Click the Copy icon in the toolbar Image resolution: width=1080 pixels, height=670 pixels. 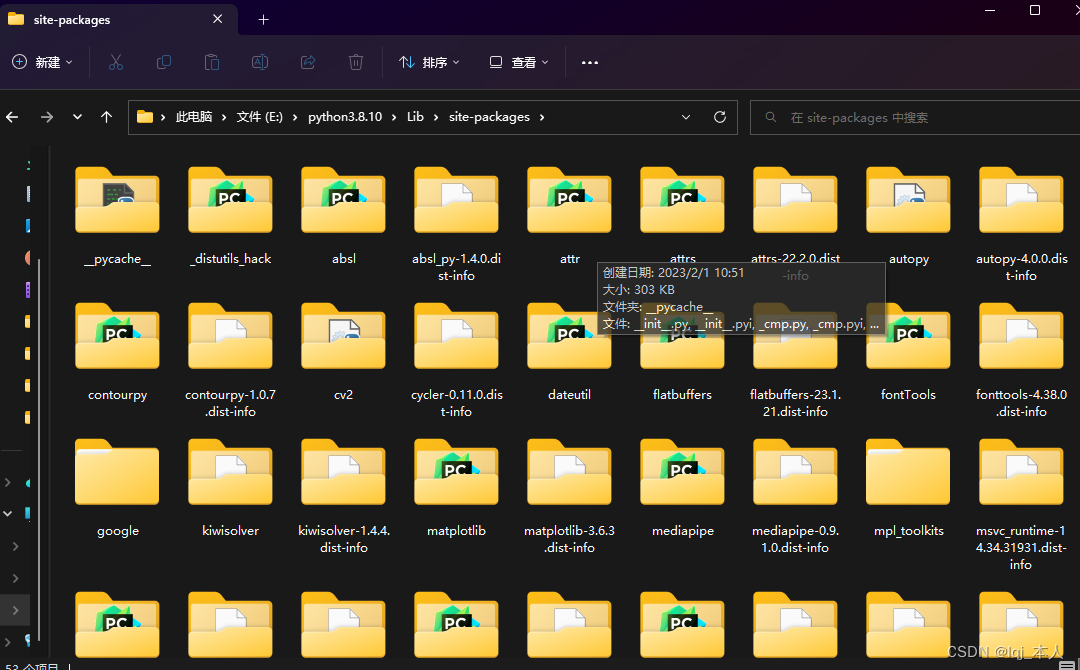point(163,62)
